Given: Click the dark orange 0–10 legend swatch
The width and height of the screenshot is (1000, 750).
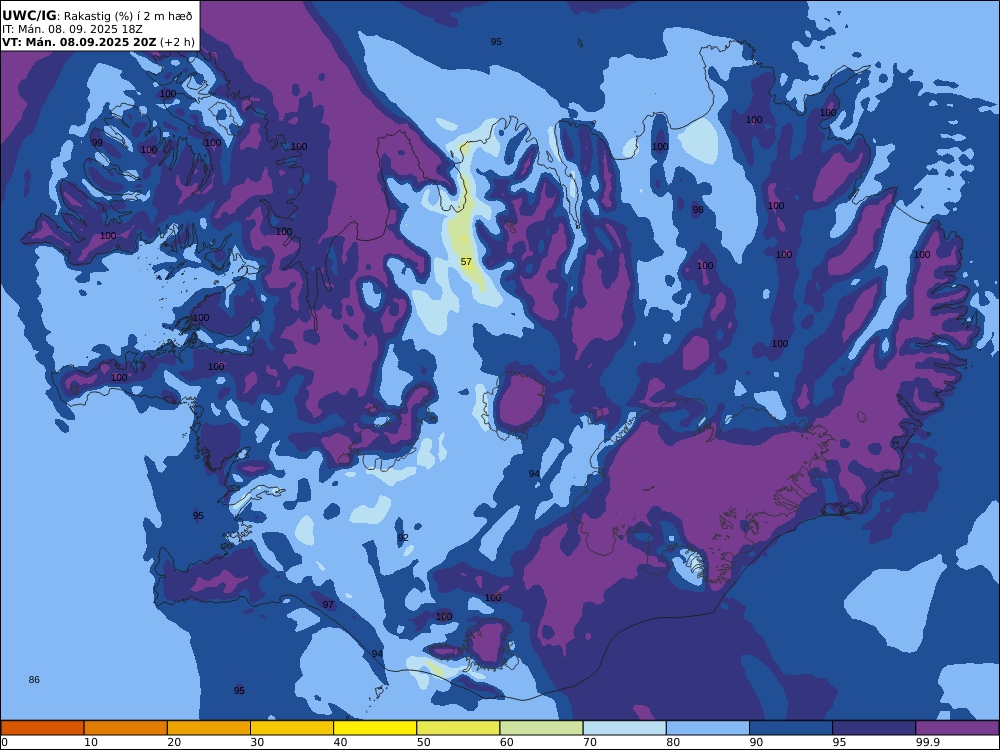Looking at the screenshot, I should point(43,728).
